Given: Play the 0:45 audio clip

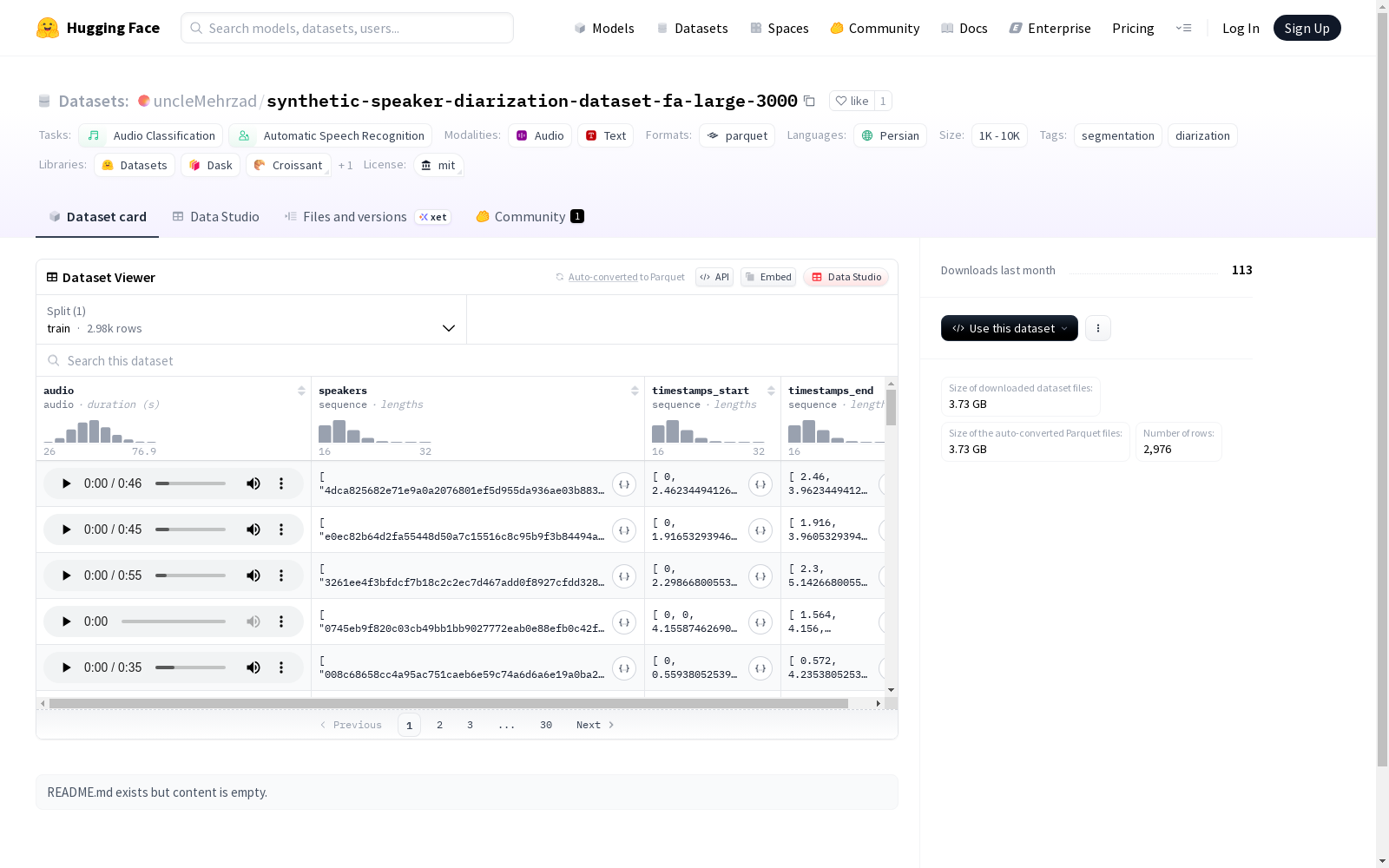Looking at the screenshot, I should click(x=66, y=529).
